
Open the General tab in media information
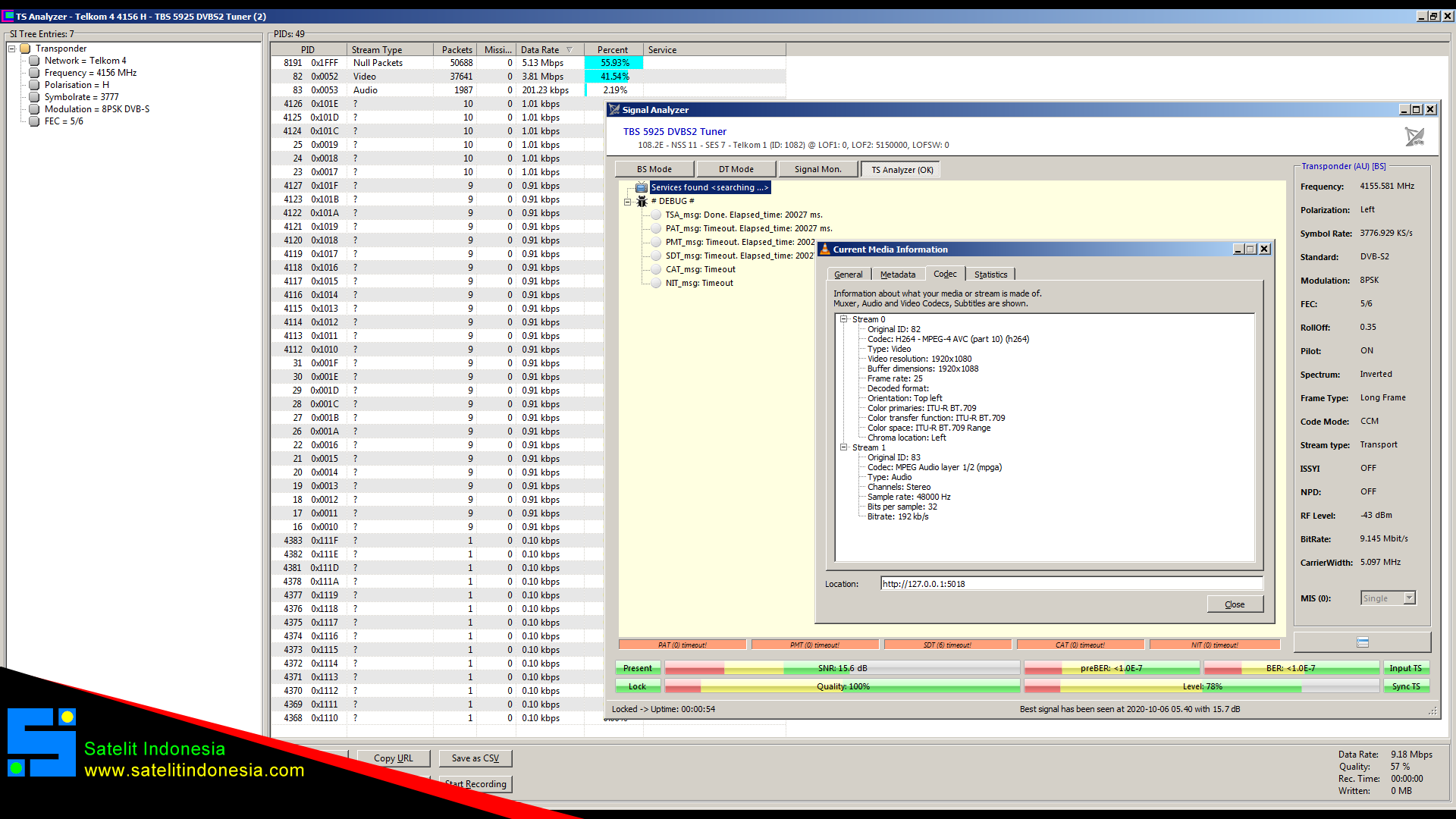(x=848, y=275)
